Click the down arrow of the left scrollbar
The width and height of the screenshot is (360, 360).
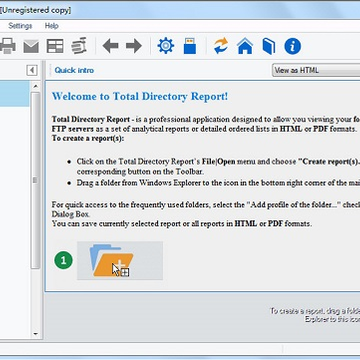point(36,334)
